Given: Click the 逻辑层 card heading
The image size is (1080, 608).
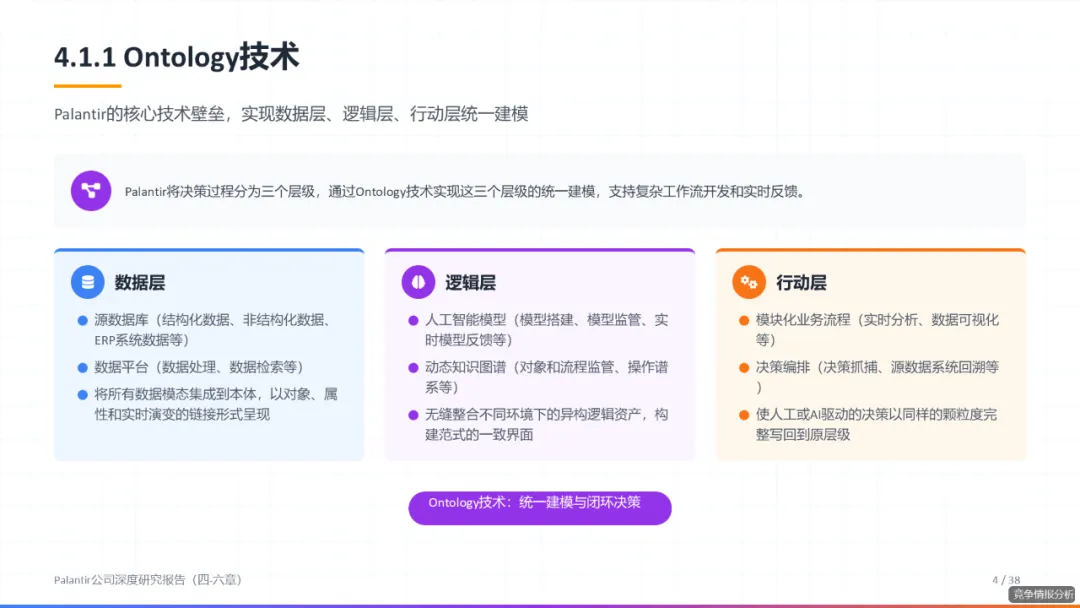Looking at the screenshot, I should coord(470,282).
